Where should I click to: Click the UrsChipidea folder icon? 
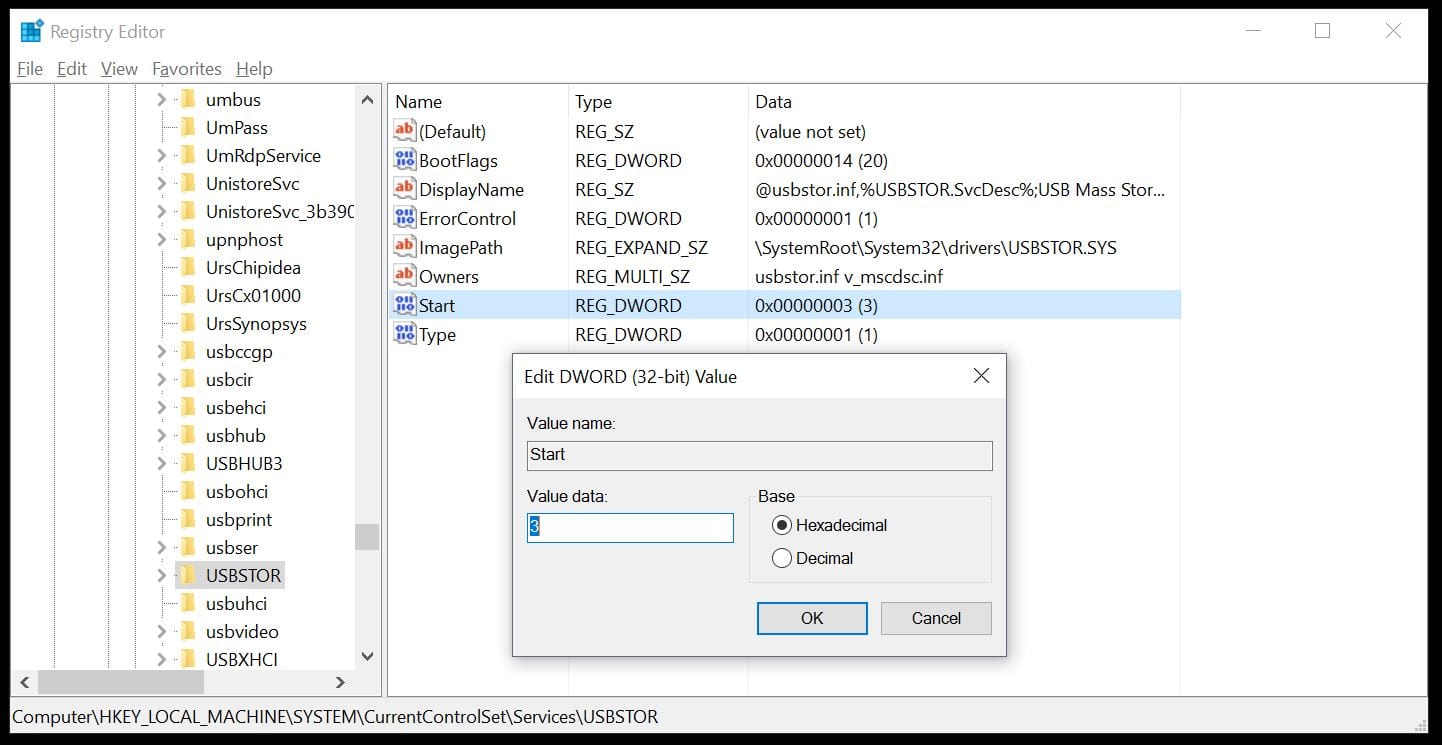point(187,267)
